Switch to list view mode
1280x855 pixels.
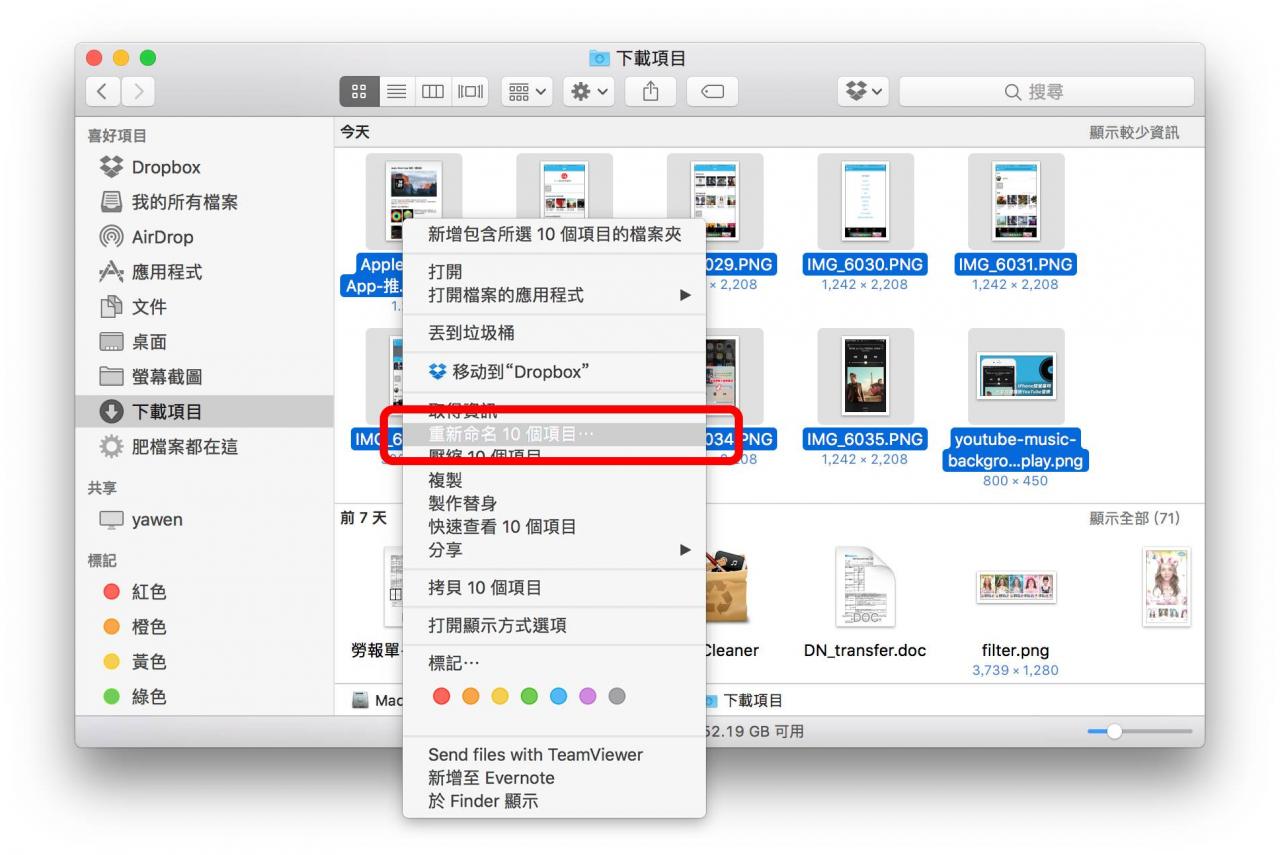[395, 92]
